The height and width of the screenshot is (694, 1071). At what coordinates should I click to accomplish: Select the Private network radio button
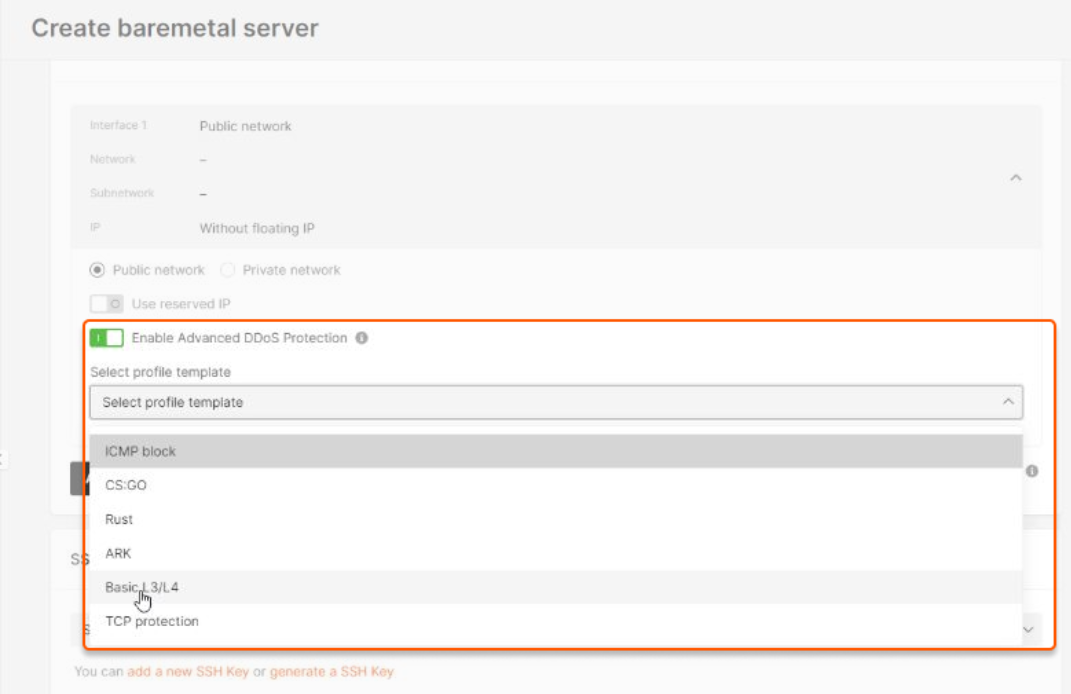tap(227, 270)
